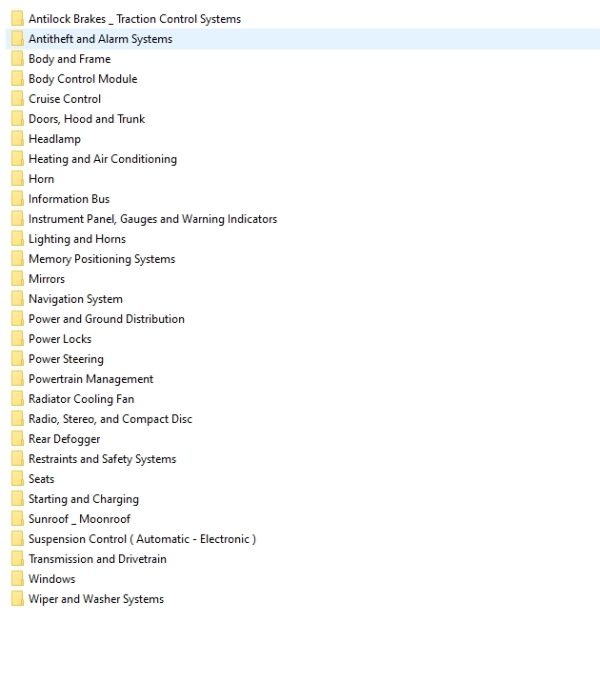The height and width of the screenshot is (682, 600).
Task: Click the 'Wiper and Washer Systems' name
Action: pyautogui.click(x=96, y=599)
